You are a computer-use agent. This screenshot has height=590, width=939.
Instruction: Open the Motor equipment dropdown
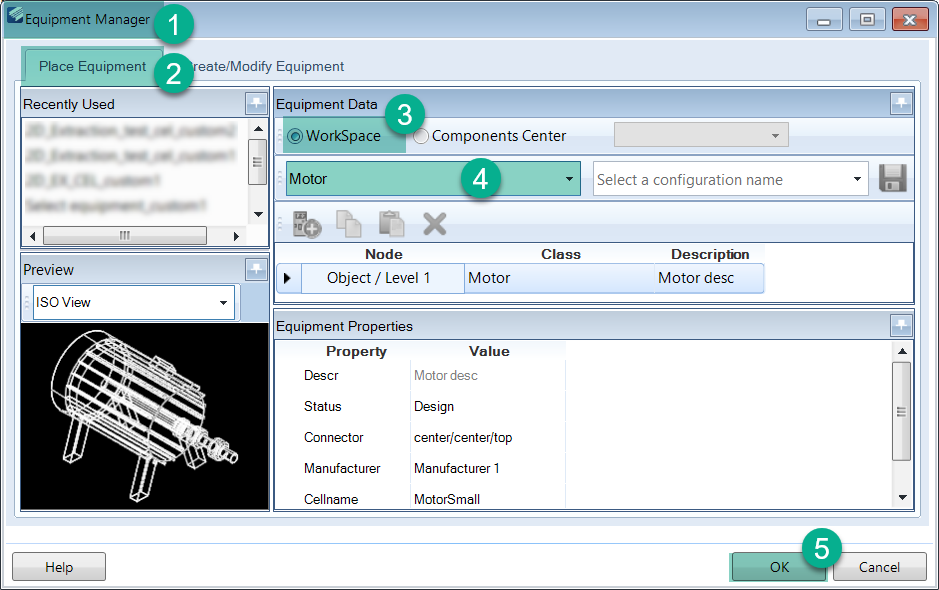pyautogui.click(x=570, y=178)
